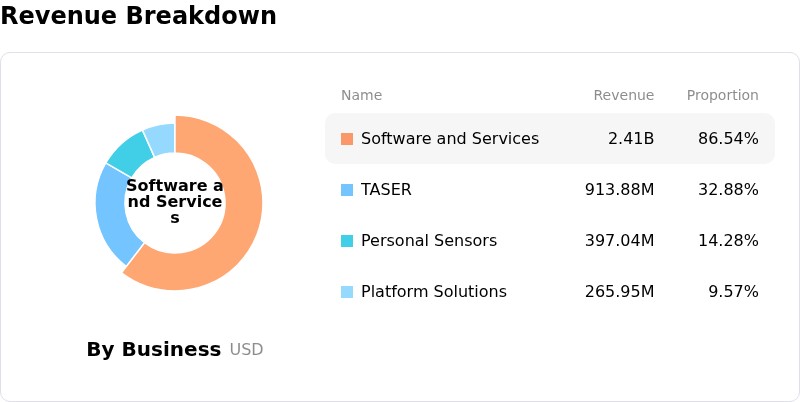Image resolution: width=800 pixels, height=402 pixels.
Task: Click the Revenue column header
Action: click(623, 95)
